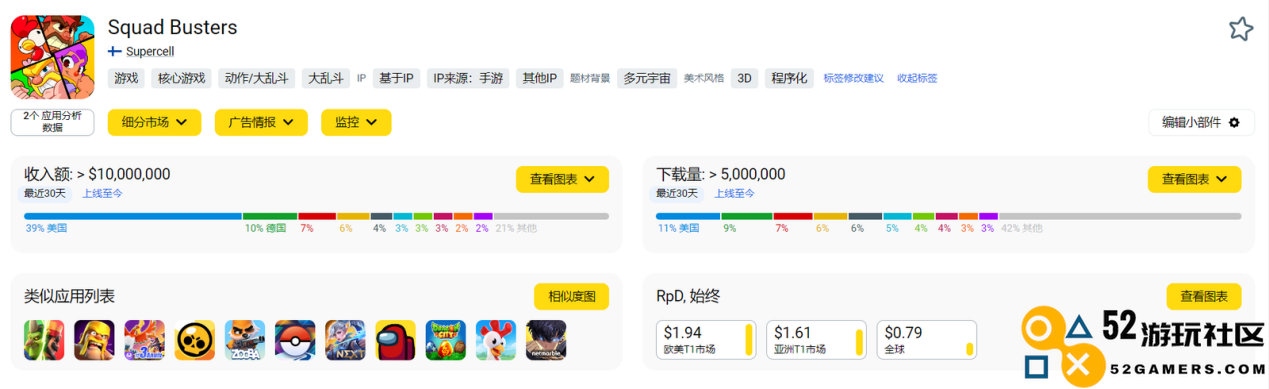1269x389 pixels.
Task: Select the 3D art style tag
Action: [x=744, y=78]
